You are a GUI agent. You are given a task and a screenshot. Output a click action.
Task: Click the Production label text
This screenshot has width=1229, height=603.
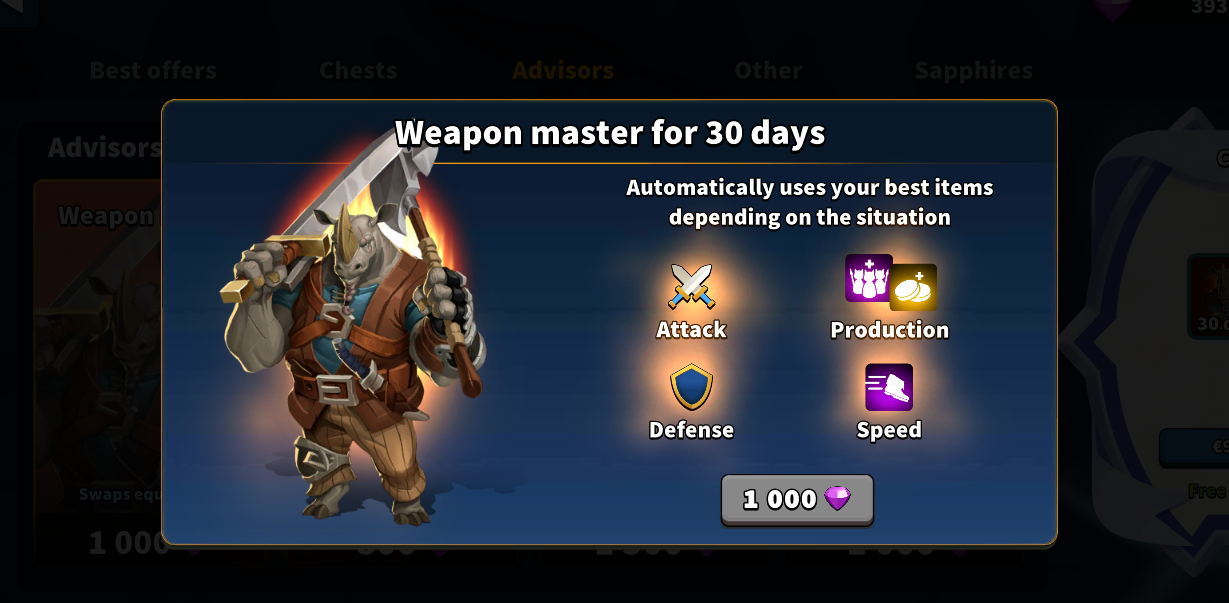[890, 330]
